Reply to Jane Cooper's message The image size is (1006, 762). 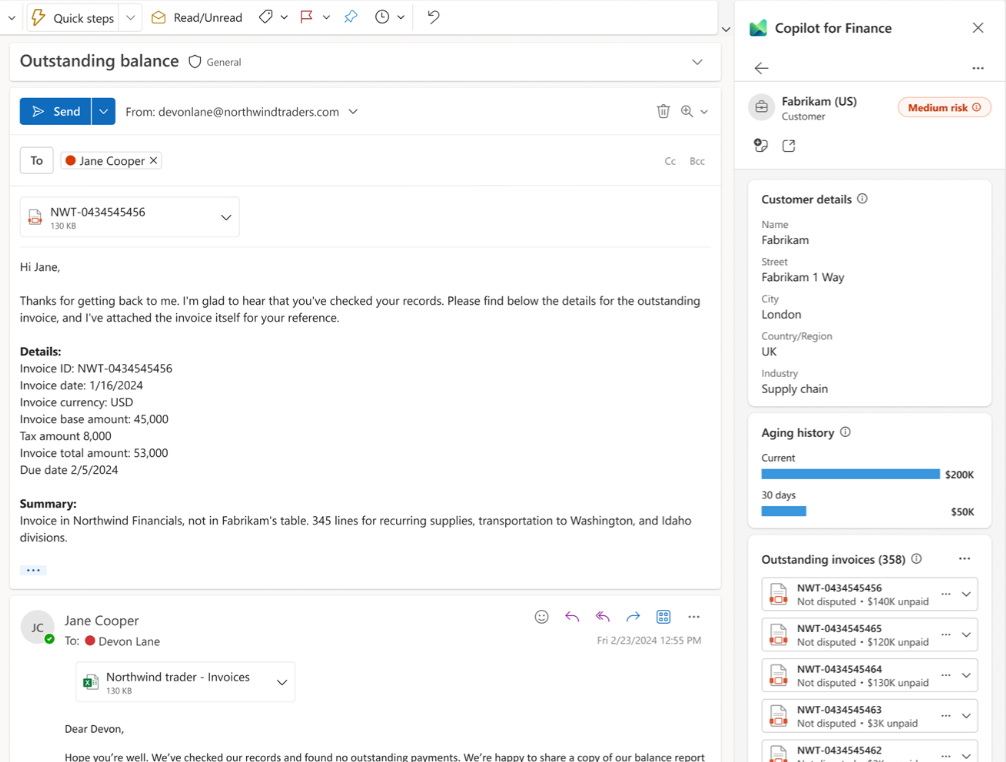(x=572, y=617)
